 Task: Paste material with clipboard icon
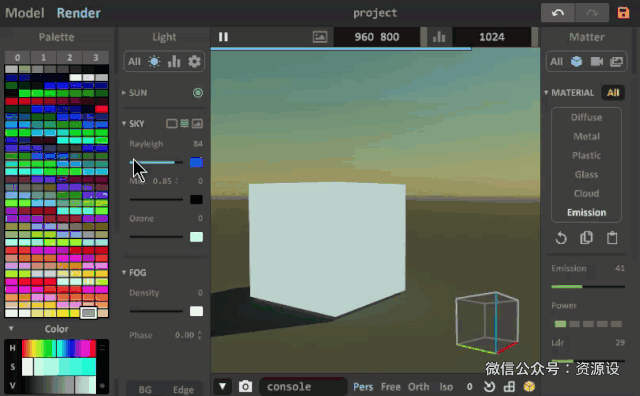(612, 238)
